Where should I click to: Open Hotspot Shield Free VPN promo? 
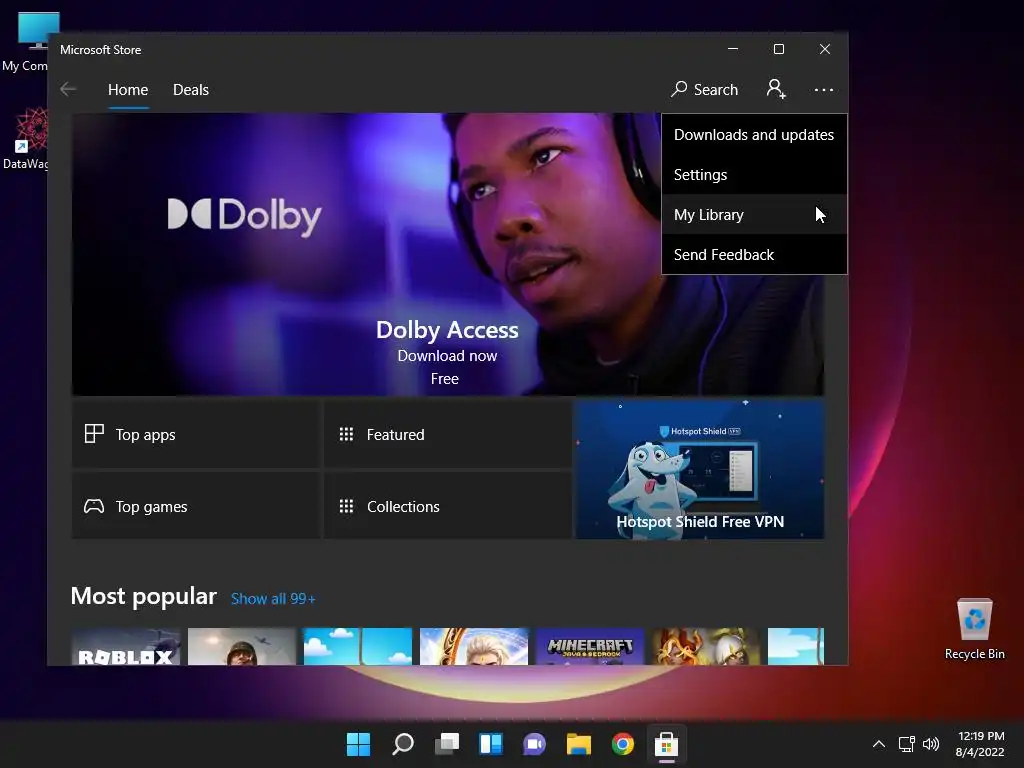(699, 470)
